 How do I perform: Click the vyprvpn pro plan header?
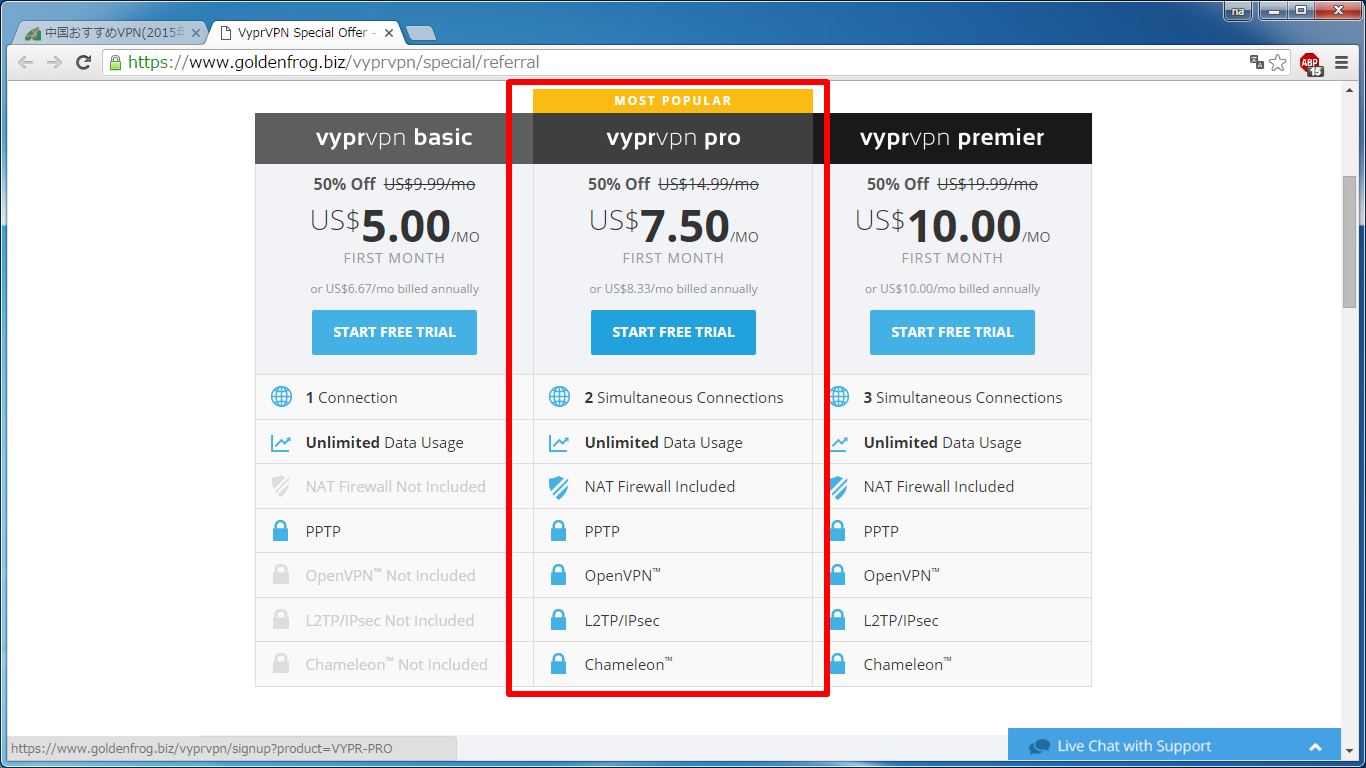673,138
